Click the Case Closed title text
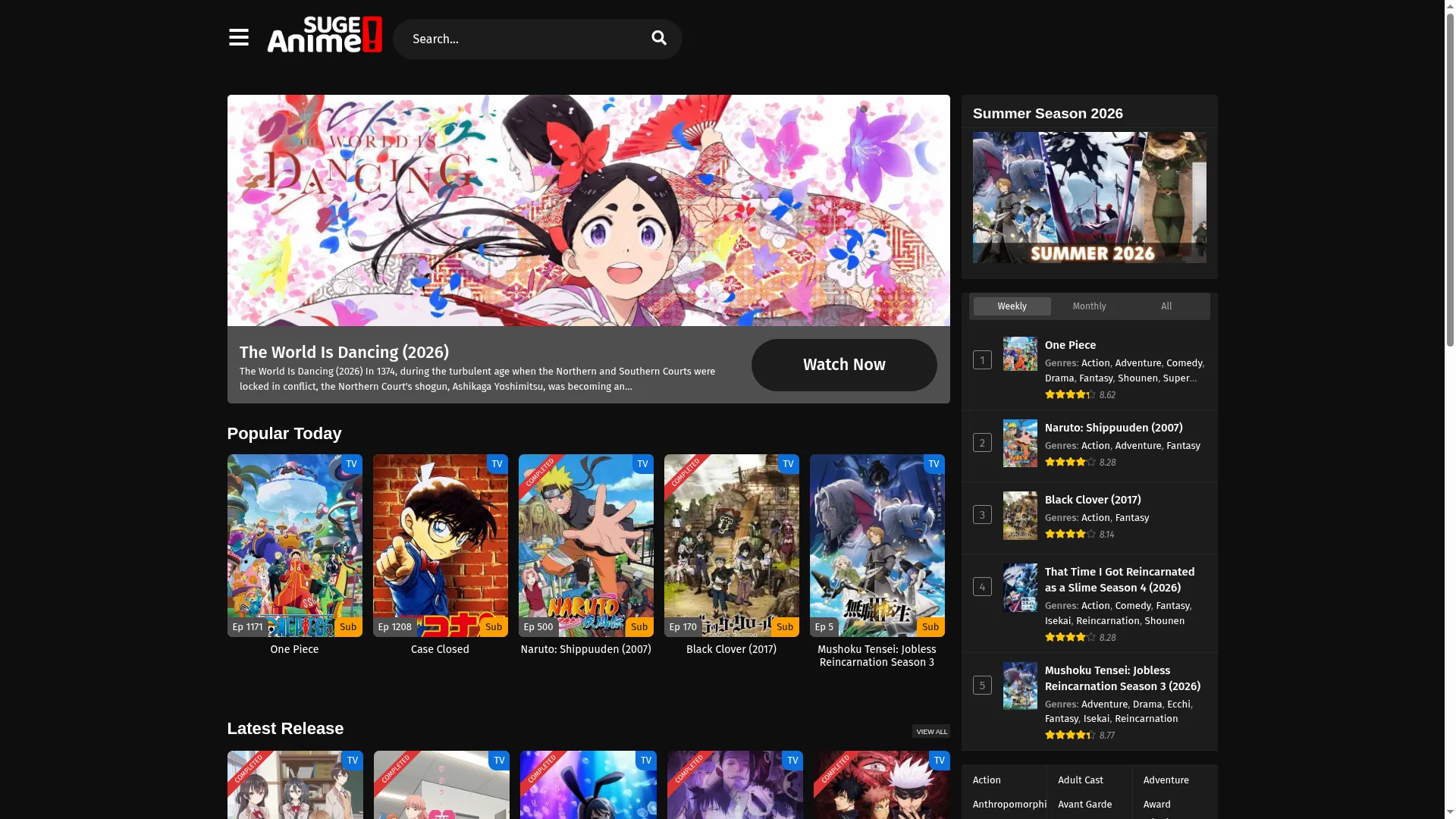 click(440, 649)
